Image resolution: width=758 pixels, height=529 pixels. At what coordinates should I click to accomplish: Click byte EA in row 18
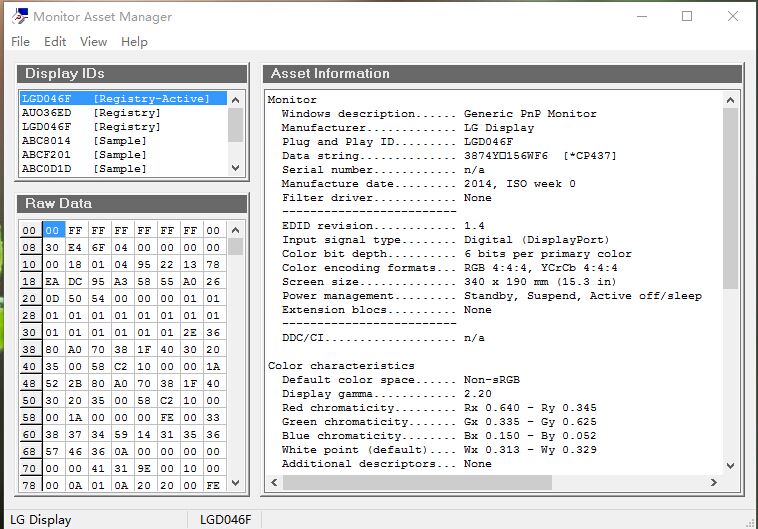pos(52,281)
